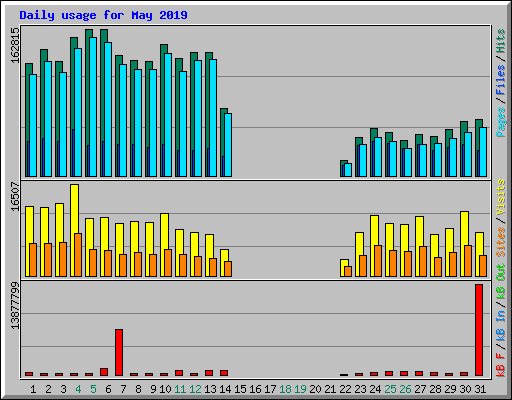Click the 'Files' legend label

click(x=501, y=80)
